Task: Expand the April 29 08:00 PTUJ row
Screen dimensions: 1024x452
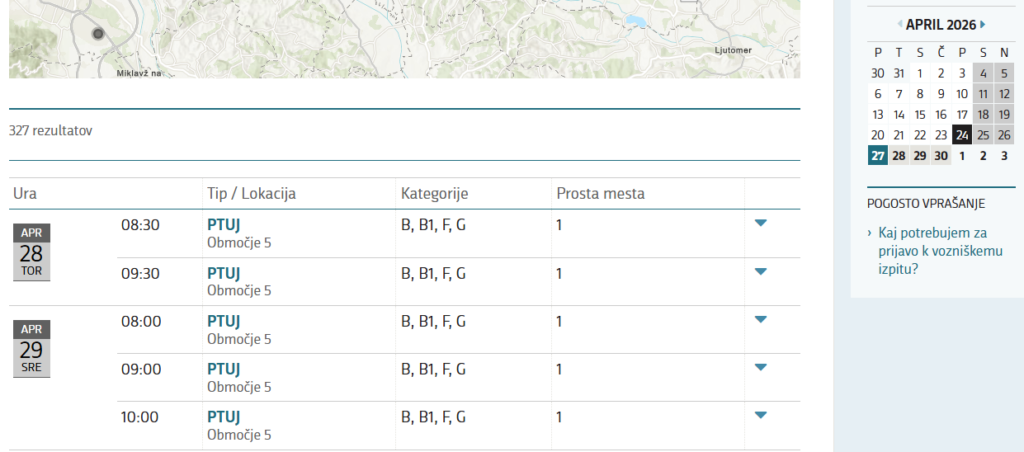Action: [x=760, y=319]
